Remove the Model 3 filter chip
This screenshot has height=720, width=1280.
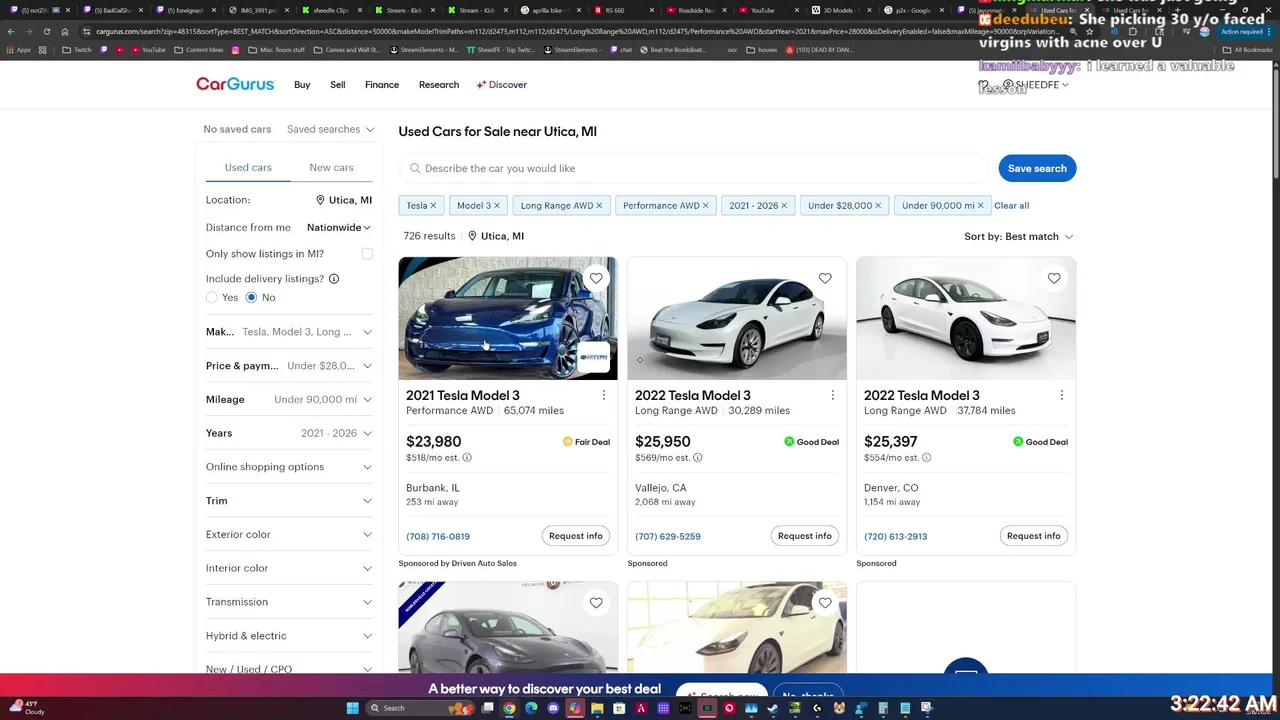click(497, 206)
